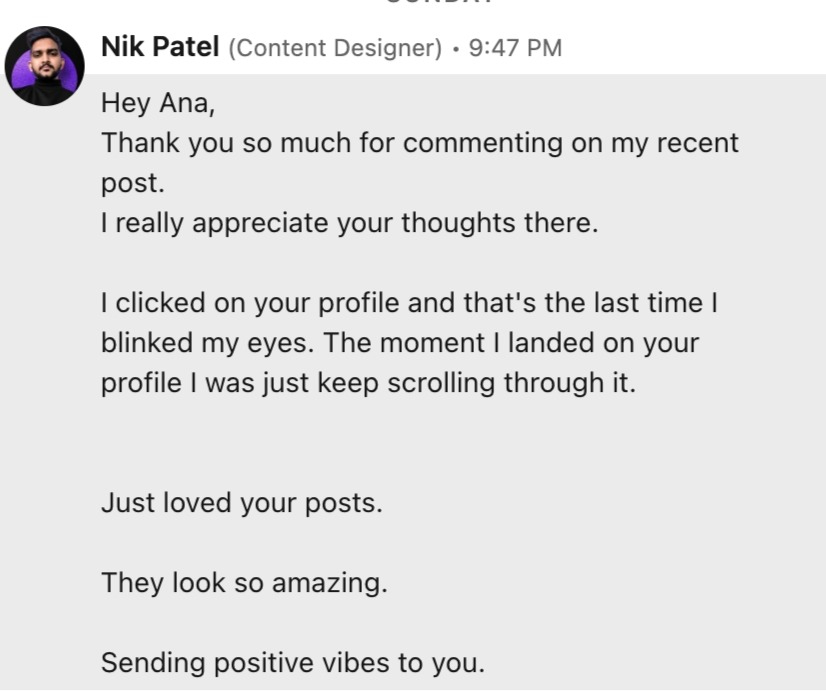Click the 'Thank you so much' line
826x691 pixels.
coord(420,143)
